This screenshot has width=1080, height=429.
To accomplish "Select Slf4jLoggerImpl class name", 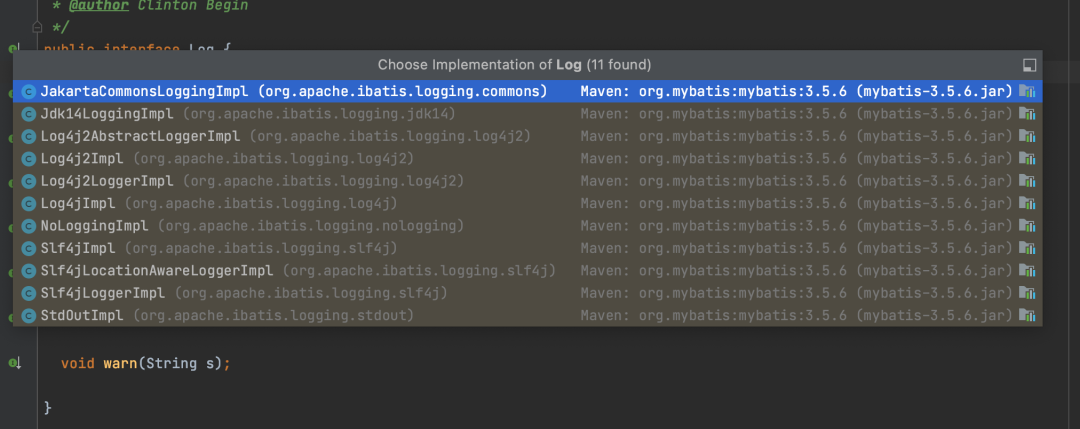I will pos(103,293).
